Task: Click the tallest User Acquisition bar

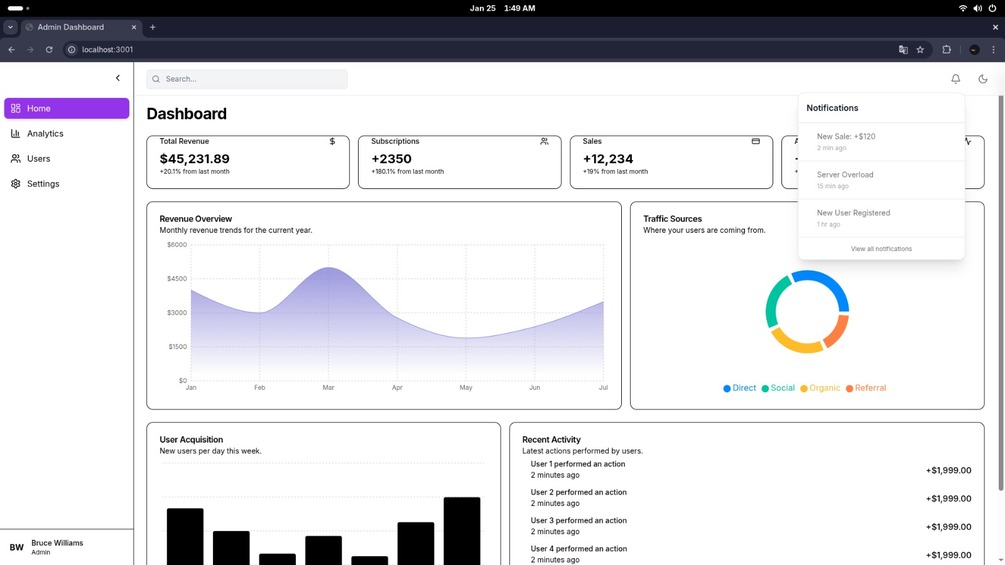Action: tap(461, 531)
